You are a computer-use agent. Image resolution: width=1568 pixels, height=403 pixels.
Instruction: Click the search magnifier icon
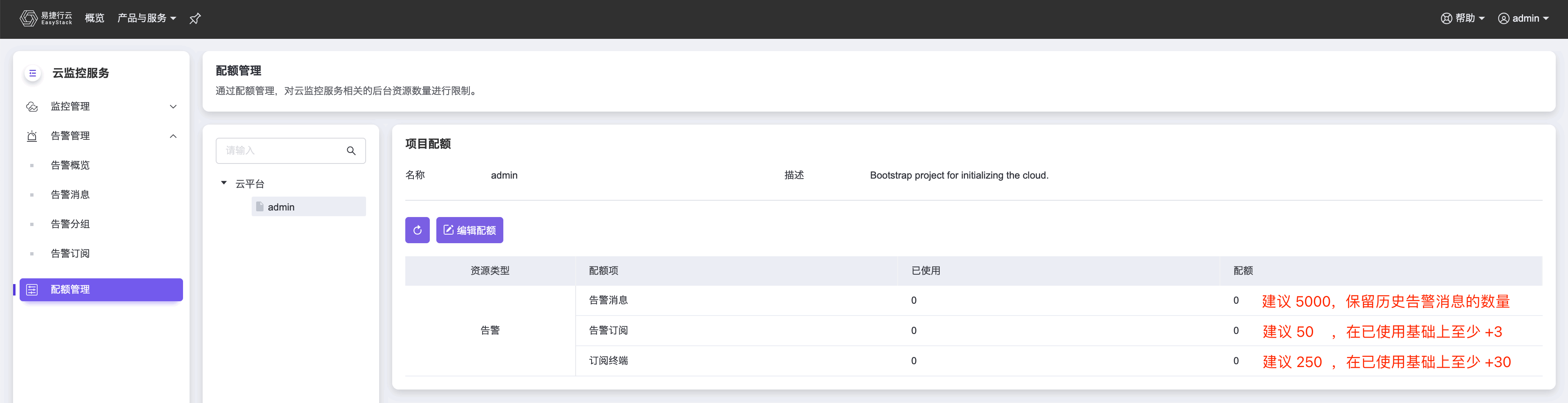pyautogui.click(x=351, y=151)
